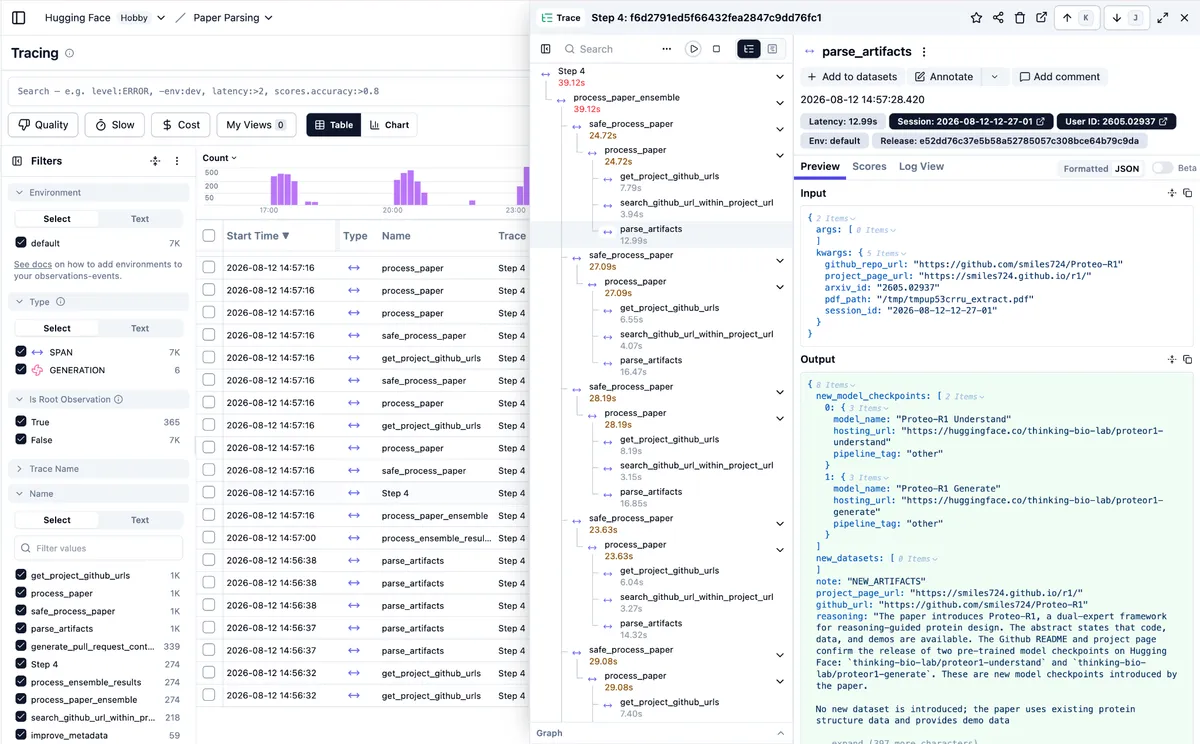Switch to the Log View tab
This screenshot has height=744, width=1200.
pos(921,166)
